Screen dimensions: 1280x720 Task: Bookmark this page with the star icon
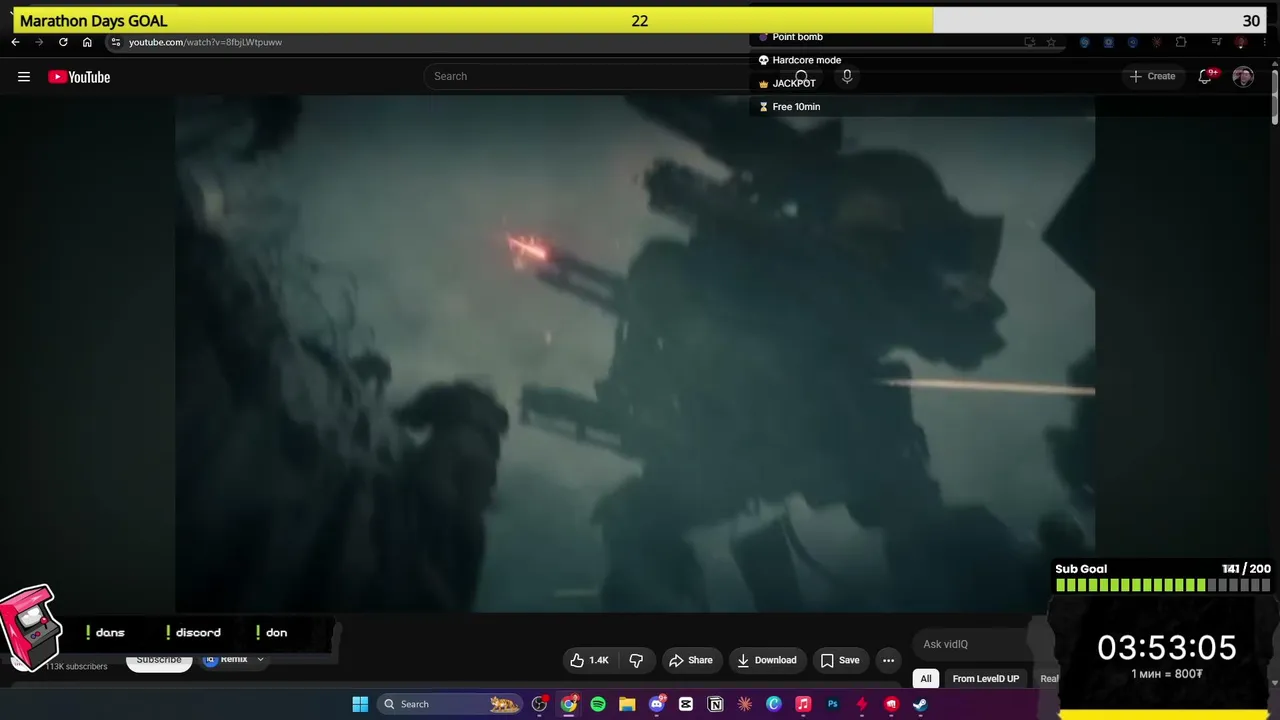click(1051, 42)
